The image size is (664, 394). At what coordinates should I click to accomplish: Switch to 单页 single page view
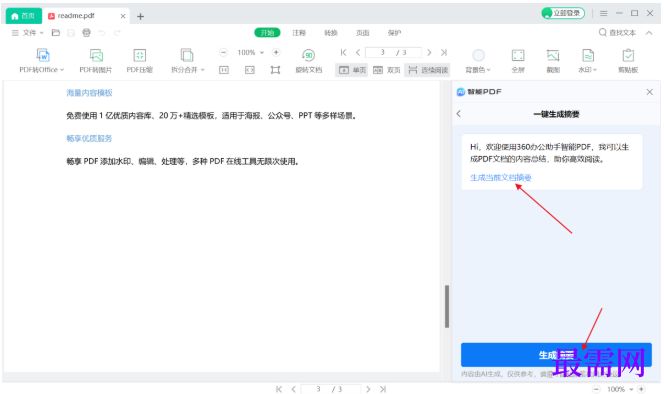click(352, 70)
